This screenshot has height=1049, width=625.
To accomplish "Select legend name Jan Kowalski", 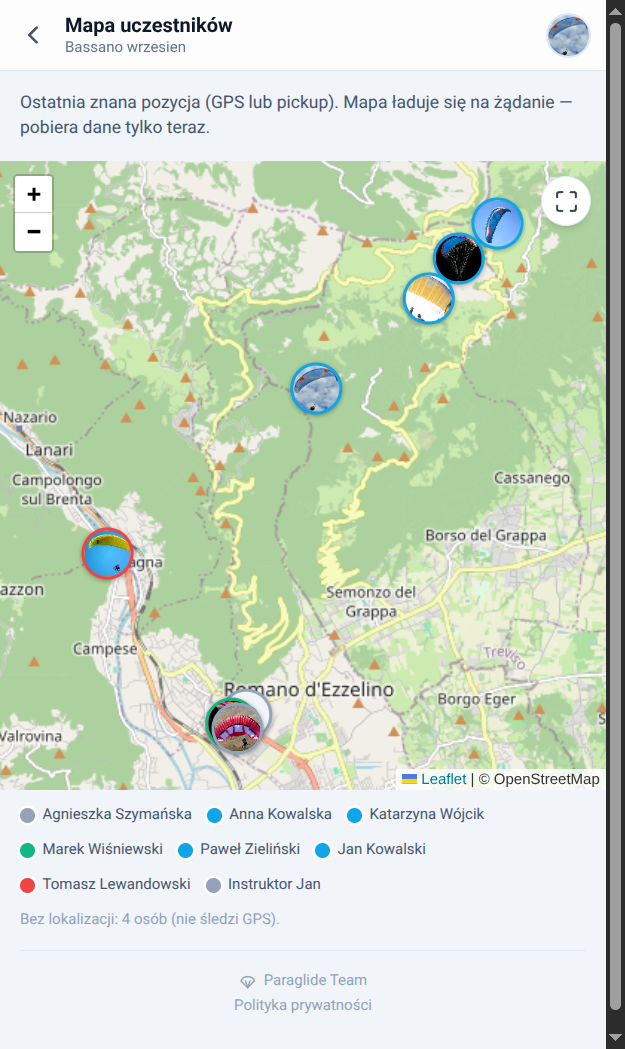I will (x=381, y=849).
